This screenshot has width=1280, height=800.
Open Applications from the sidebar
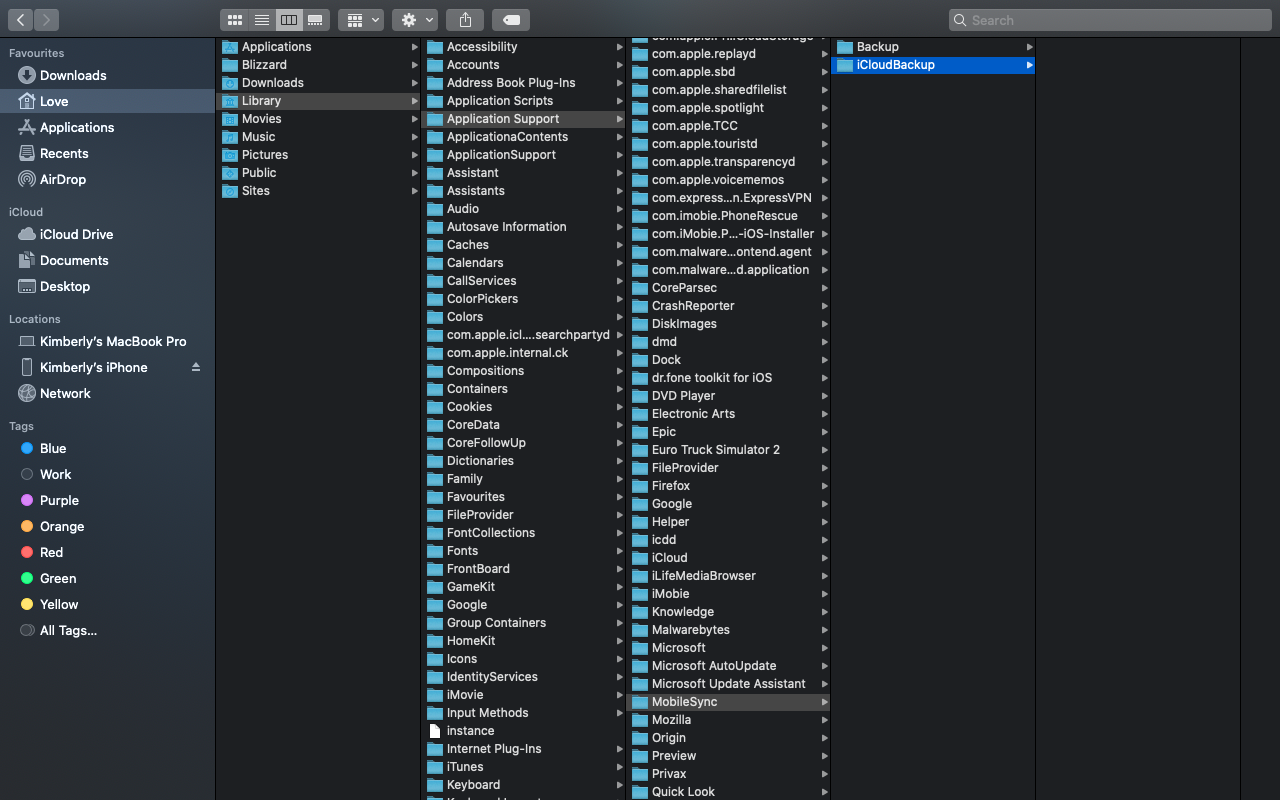tap(107, 127)
